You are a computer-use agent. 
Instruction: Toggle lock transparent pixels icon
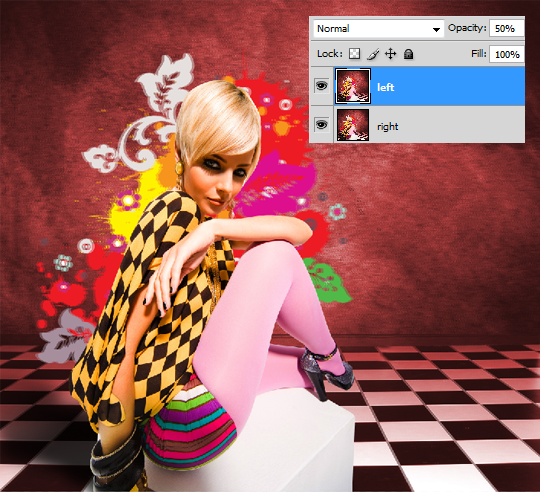[x=354, y=54]
